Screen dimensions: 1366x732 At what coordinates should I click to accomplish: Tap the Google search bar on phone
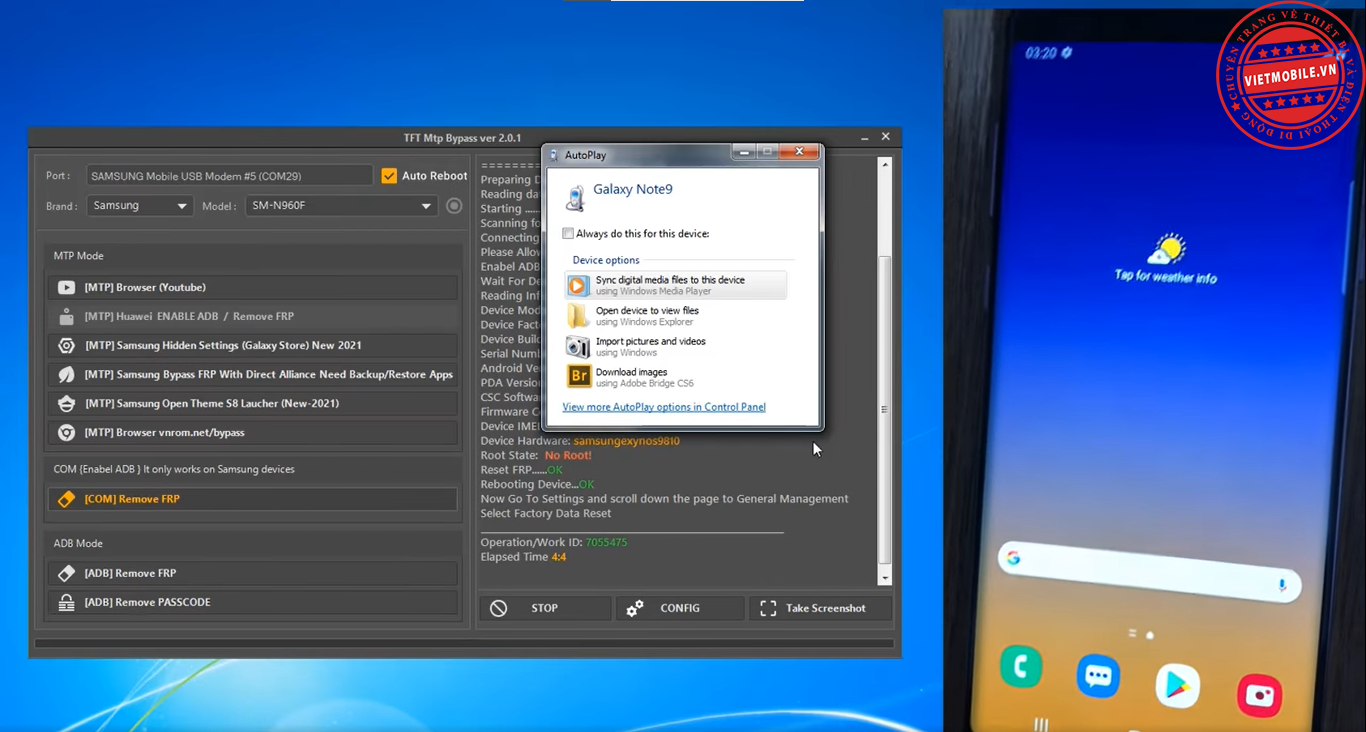[1150, 572]
